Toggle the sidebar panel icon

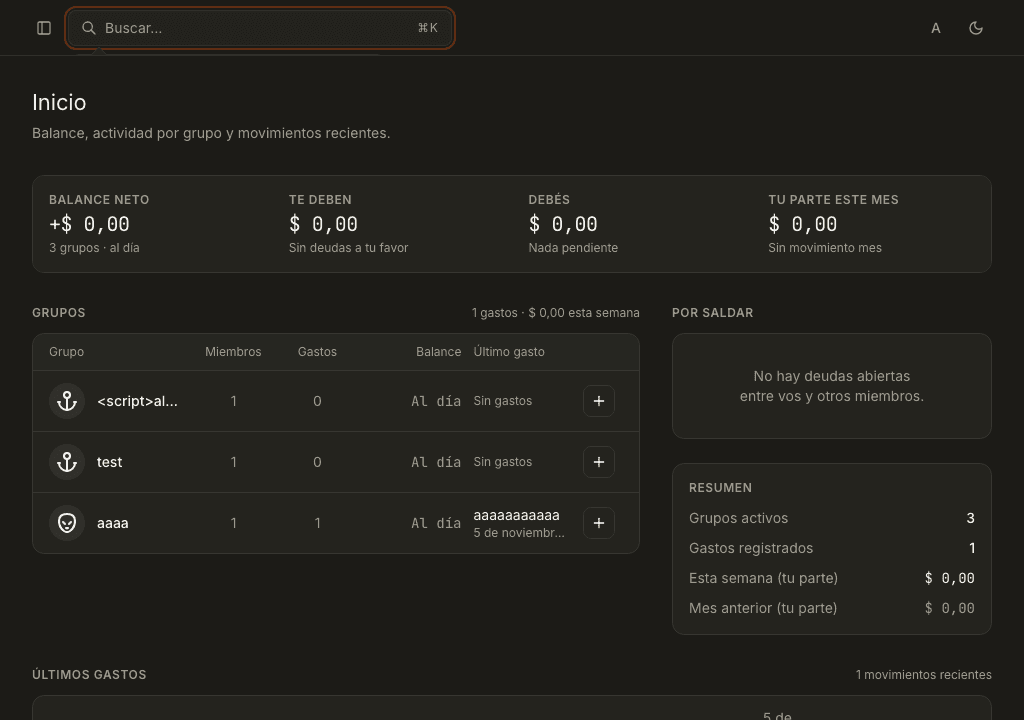[x=44, y=28]
